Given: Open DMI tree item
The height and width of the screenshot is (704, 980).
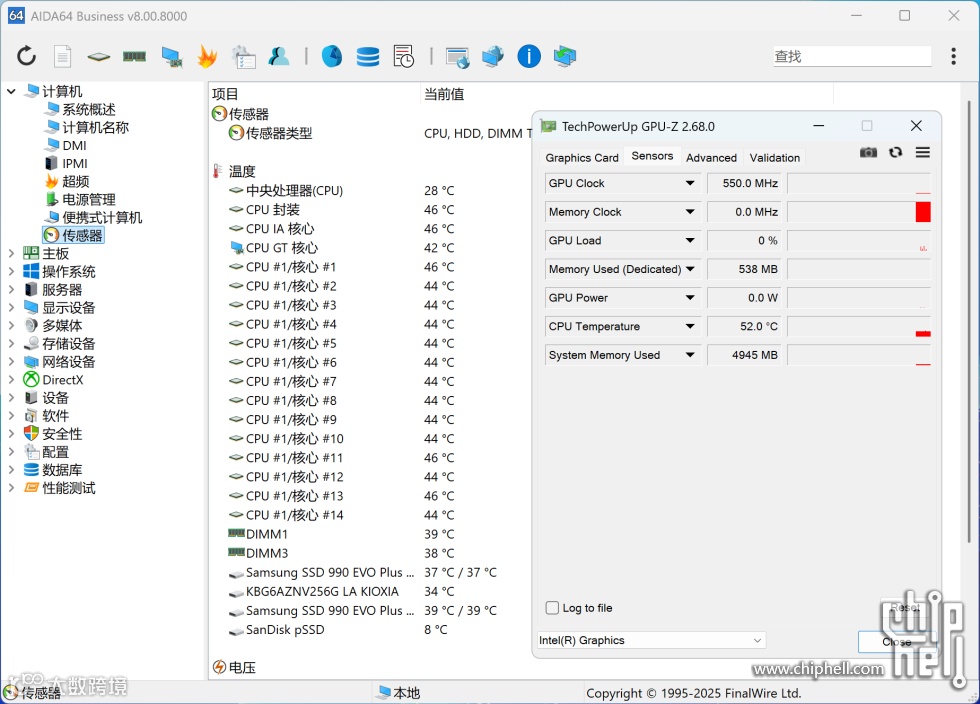Looking at the screenshot, I should [74, 146].
